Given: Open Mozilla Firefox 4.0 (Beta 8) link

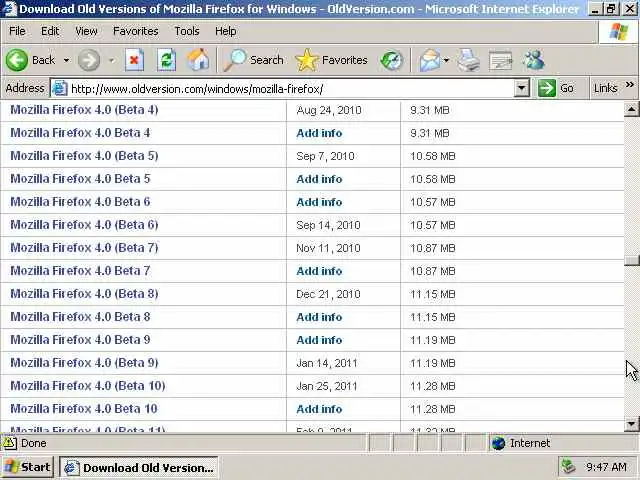Looking at the screenshot, I should tap(84, 294).
